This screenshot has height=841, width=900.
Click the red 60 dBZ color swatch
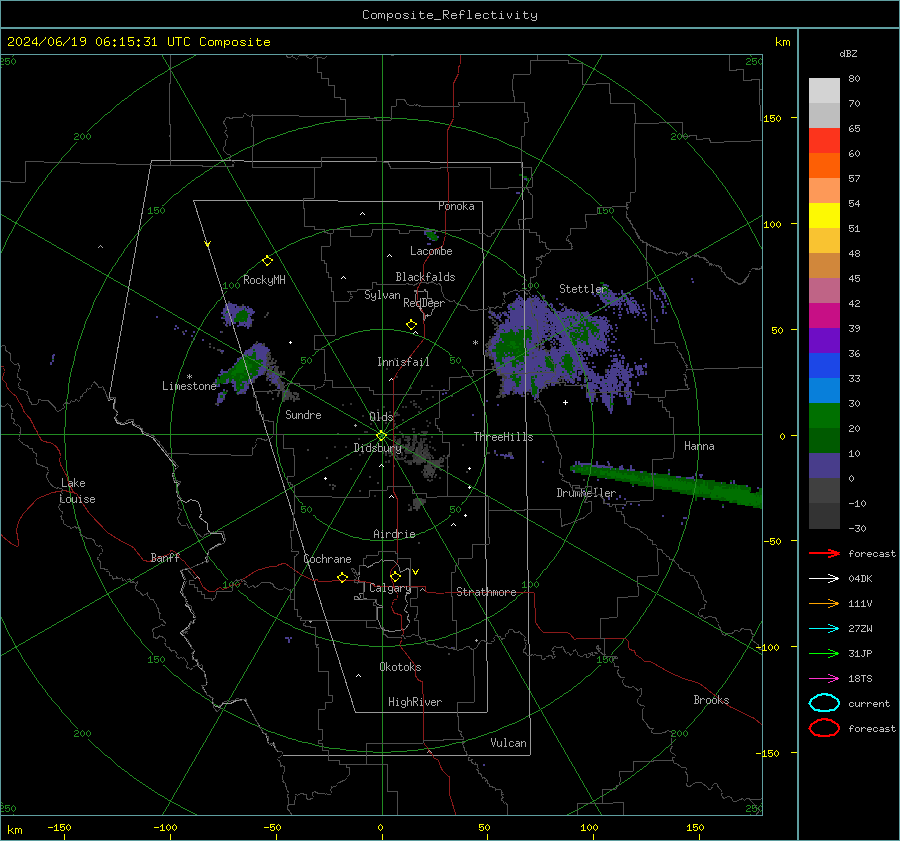click(x=824, y=141)
